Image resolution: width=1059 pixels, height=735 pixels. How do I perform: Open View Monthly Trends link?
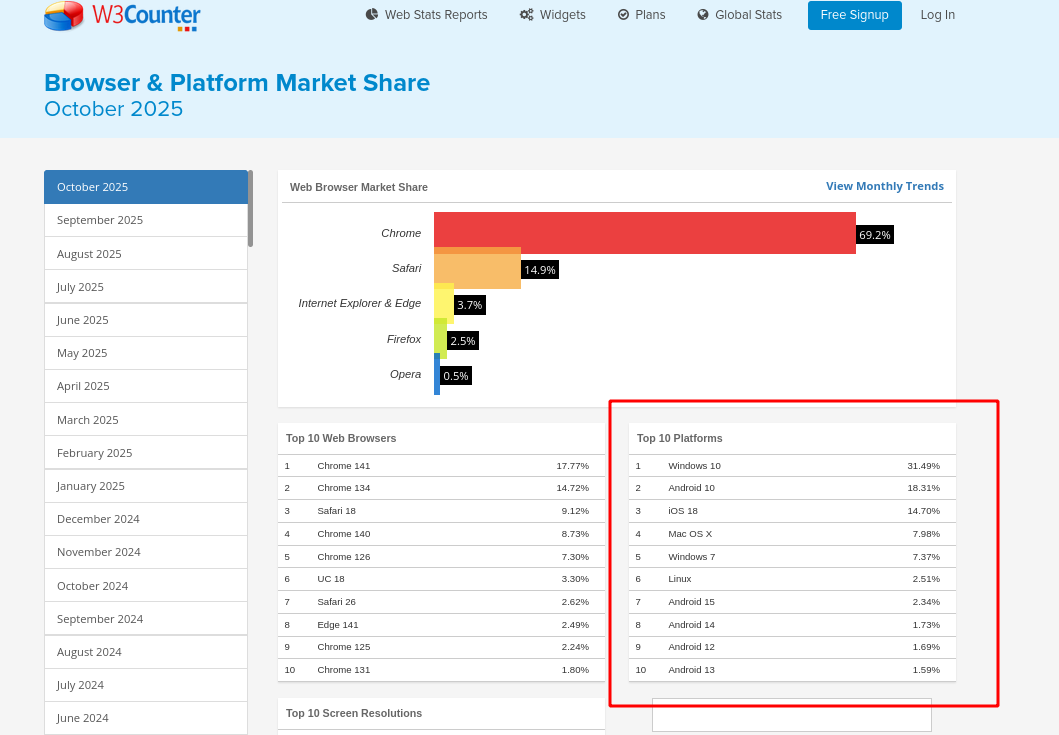click(x=884, y=186)
